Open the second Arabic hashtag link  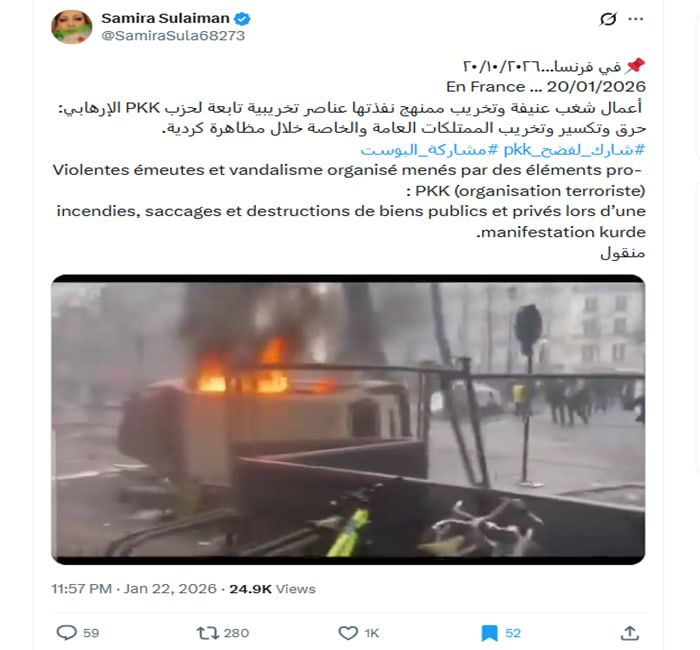tap(429, 150)
